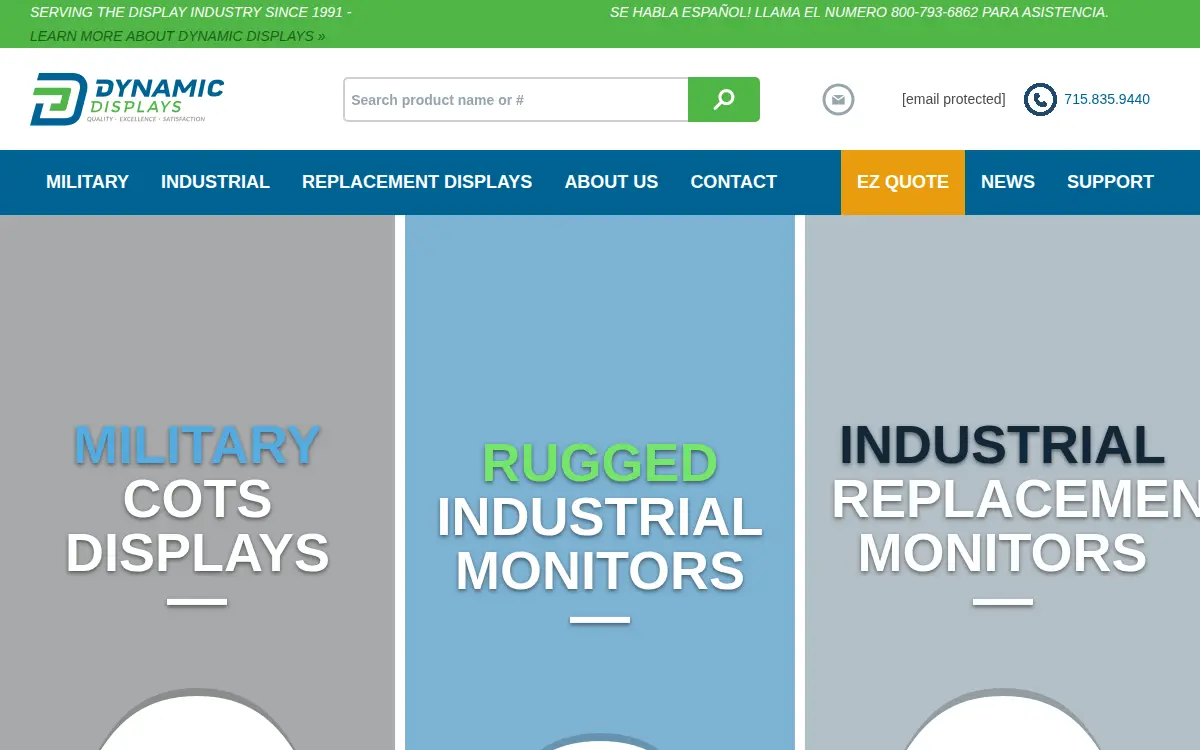Click the Spanish assistance 800-793-6862 banner text
Screen dimensions: 1200x750
point(859,12)
